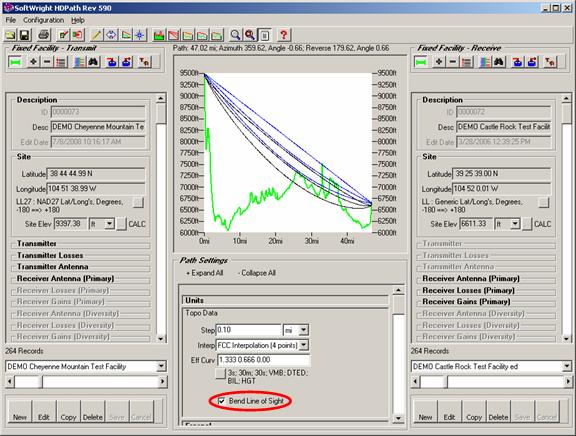Viewport: 576px width, 436px height.
Task: Print with the printer toolbar icon
Action: tap(44, 35)
